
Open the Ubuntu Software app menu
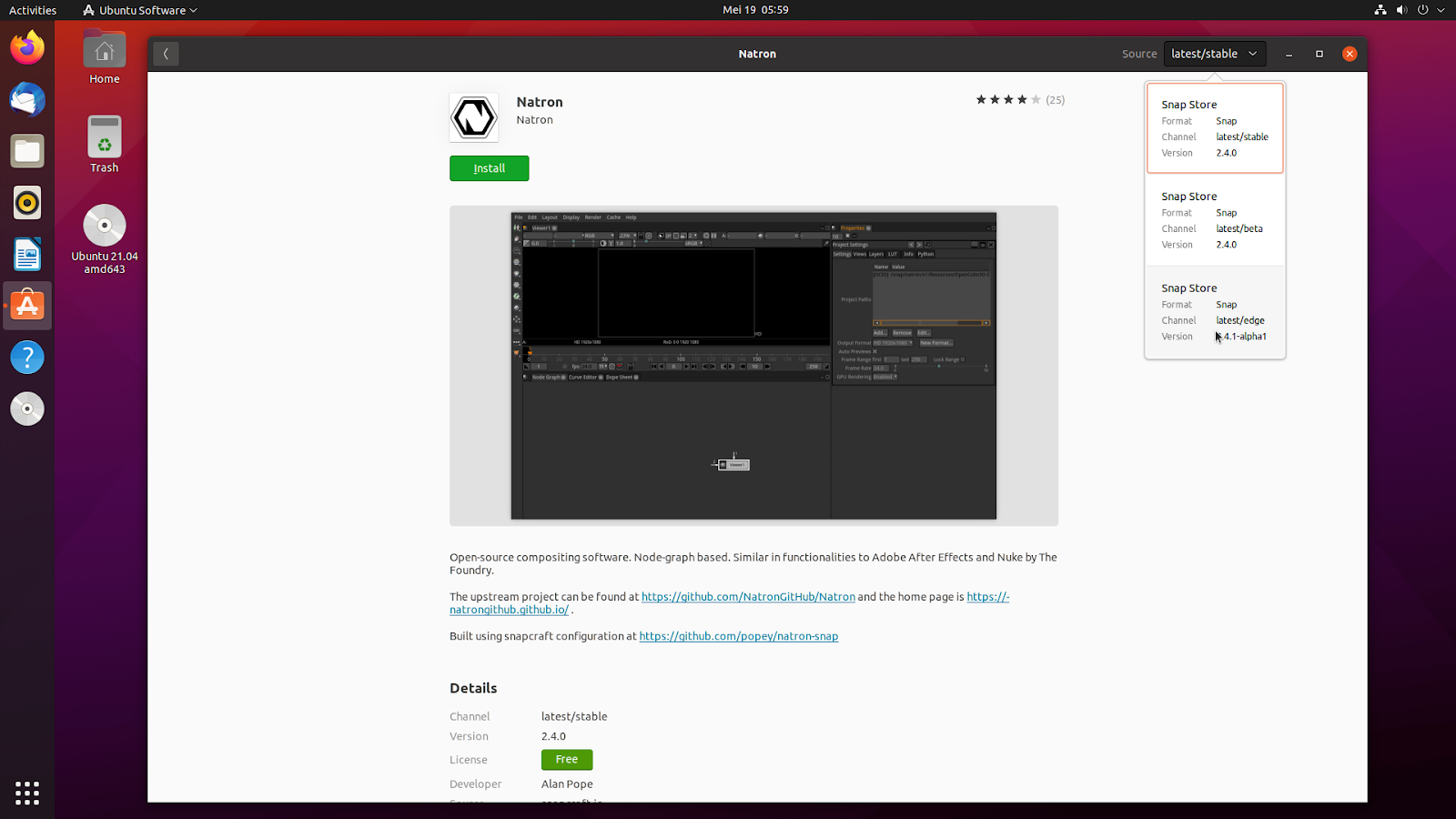[139, 10]
